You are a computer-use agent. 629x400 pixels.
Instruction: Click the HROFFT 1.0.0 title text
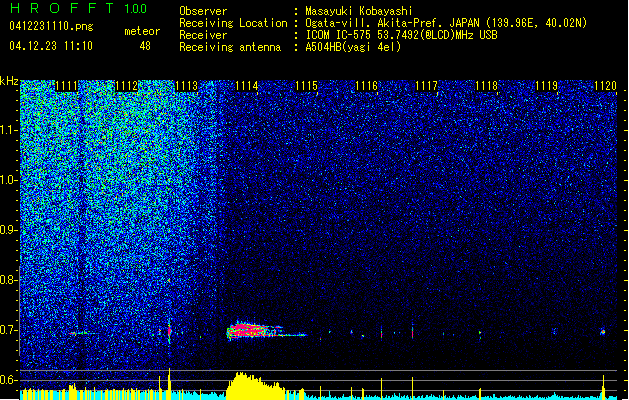point(78,8)
